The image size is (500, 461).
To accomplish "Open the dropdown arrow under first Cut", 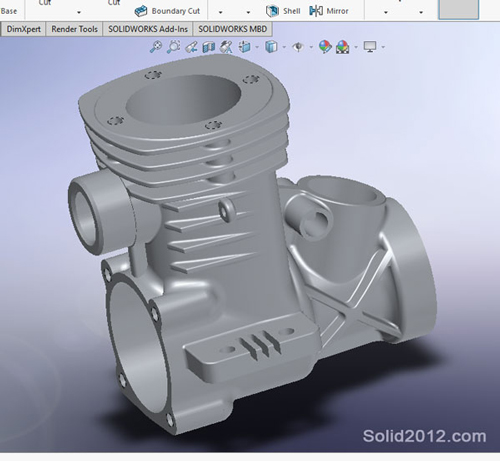I will tap(79, 13).
